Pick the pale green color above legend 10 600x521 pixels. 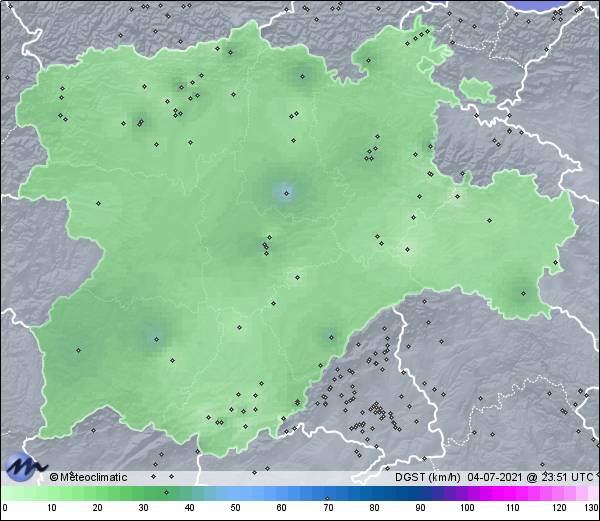pyautogui.click(x=51, y=494)
